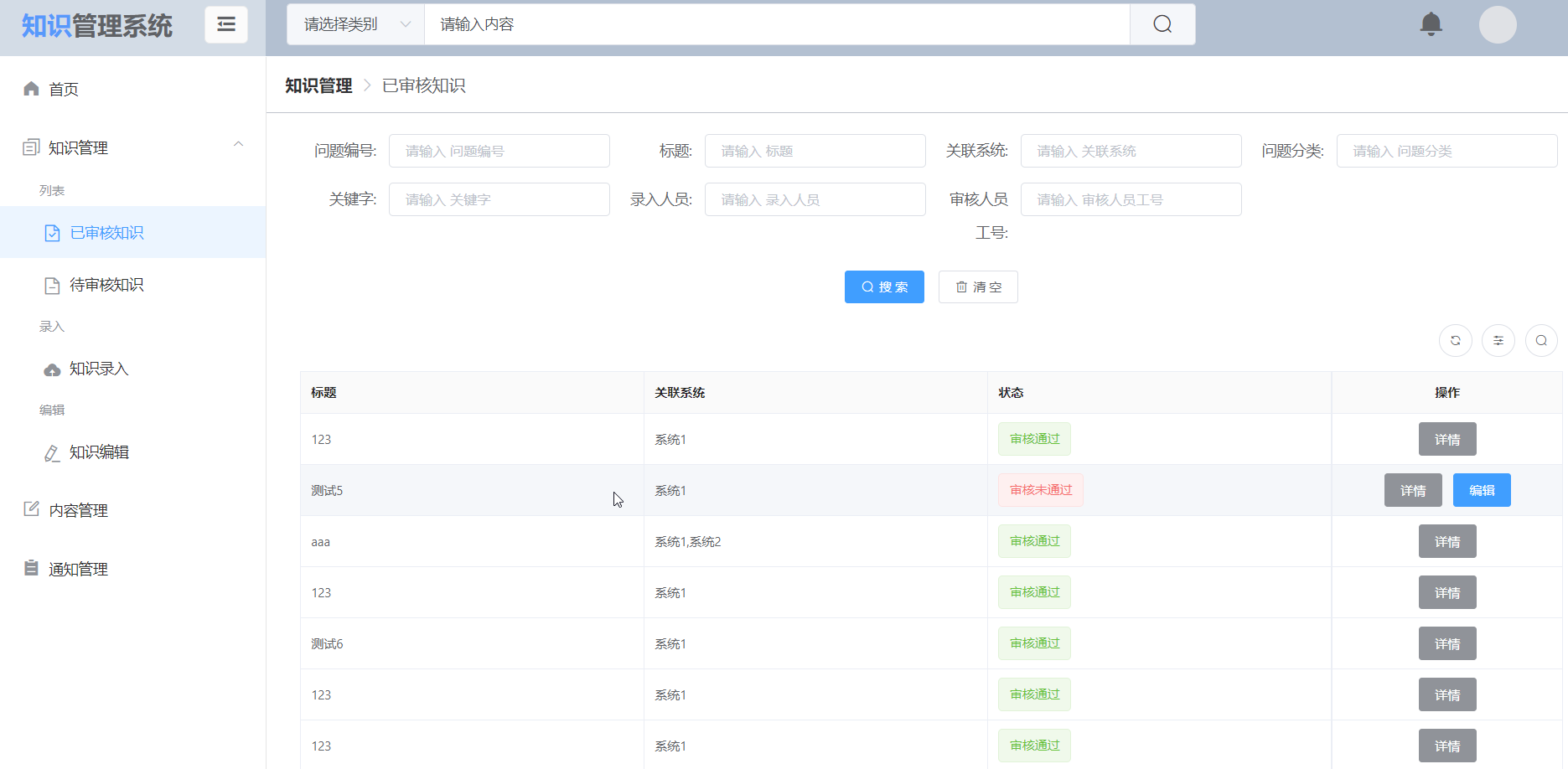
Task: Click the 审核未通过 status tag
Action: pos(1041,490)
